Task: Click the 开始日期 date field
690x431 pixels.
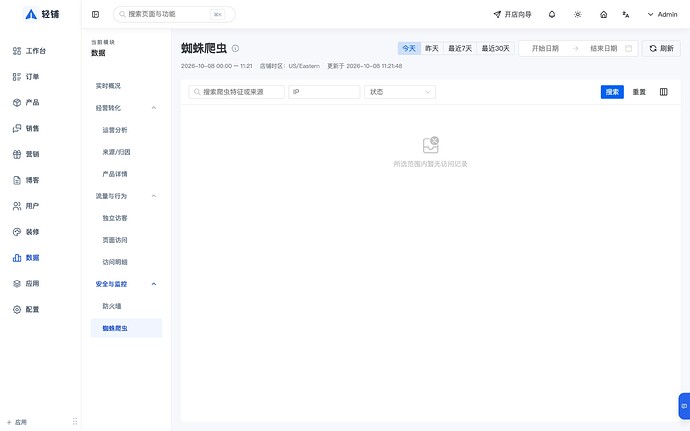Action: coord(545,48)
